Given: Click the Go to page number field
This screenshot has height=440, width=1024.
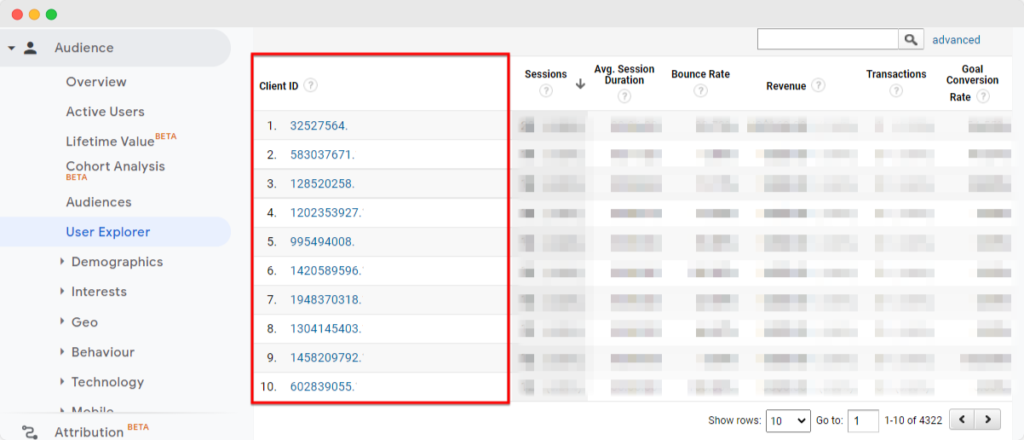Looking at the screenshot, I should point(862,421).
